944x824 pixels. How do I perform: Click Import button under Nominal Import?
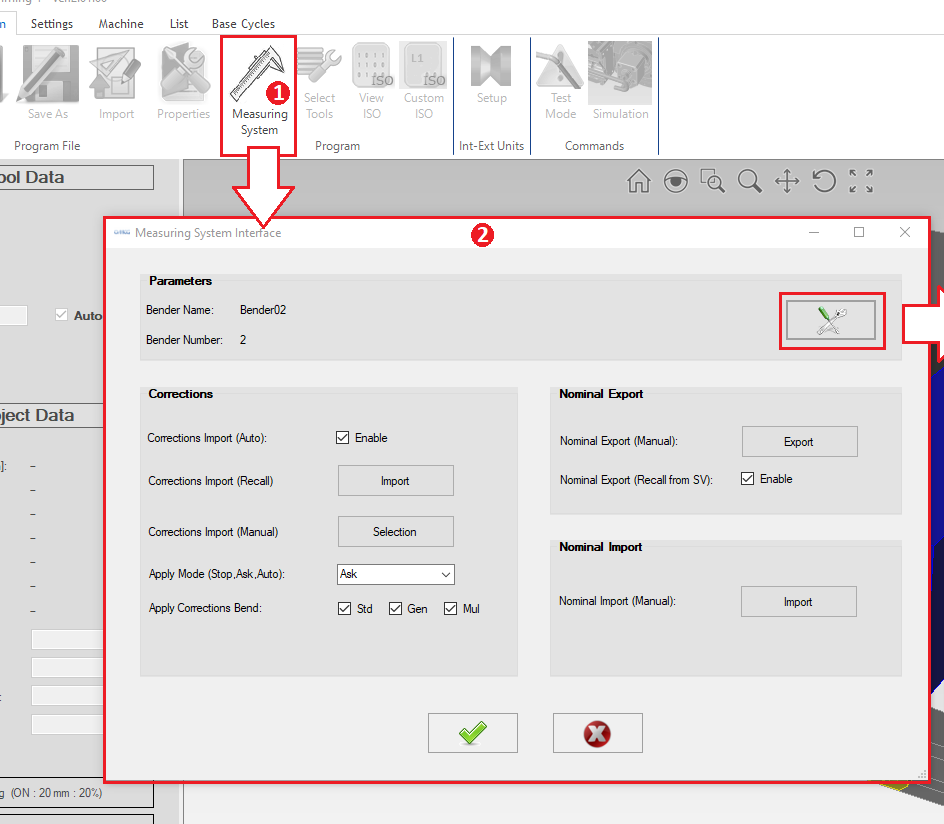click(798, 602)
